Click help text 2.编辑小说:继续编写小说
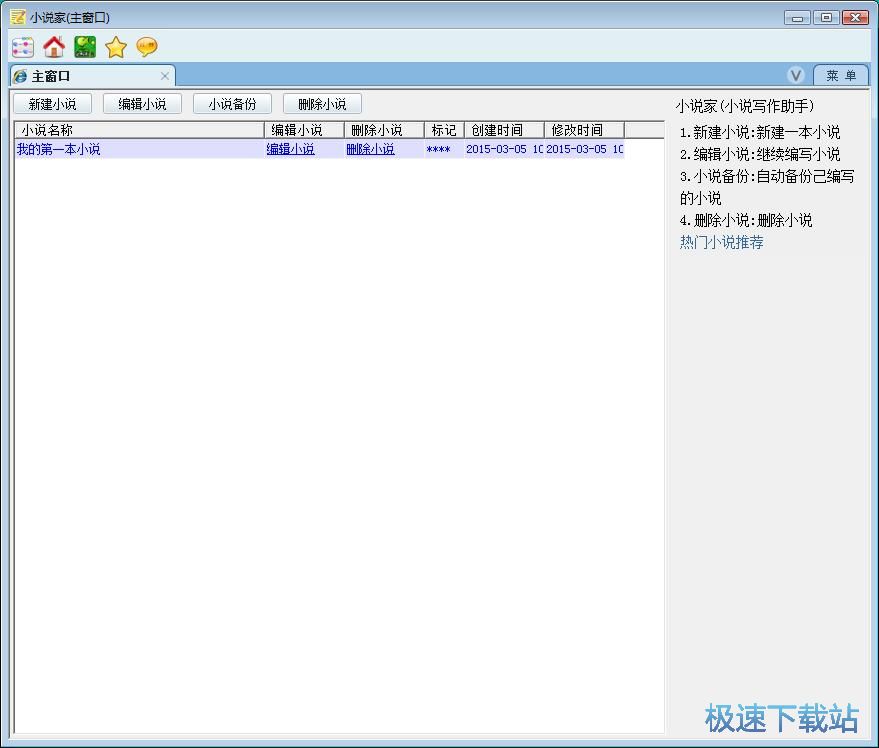Image resolution: width=879 pixels, height=748 pixels. tap(760, 154)
